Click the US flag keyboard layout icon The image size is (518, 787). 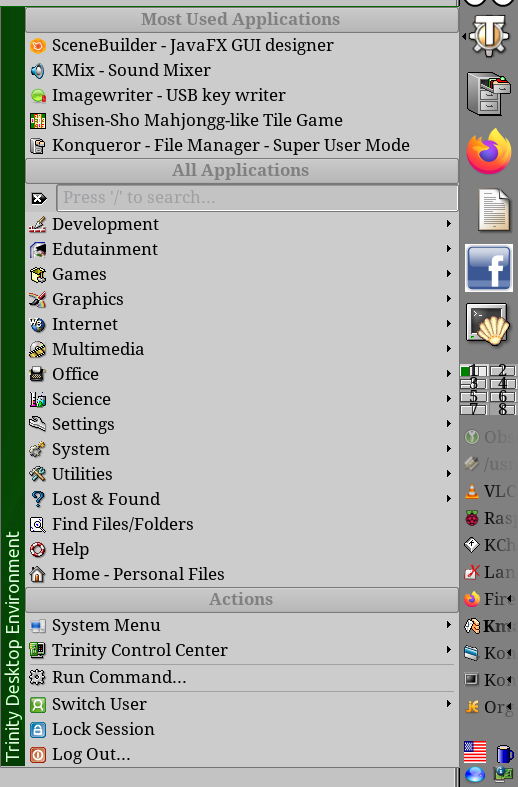[475, 752]
